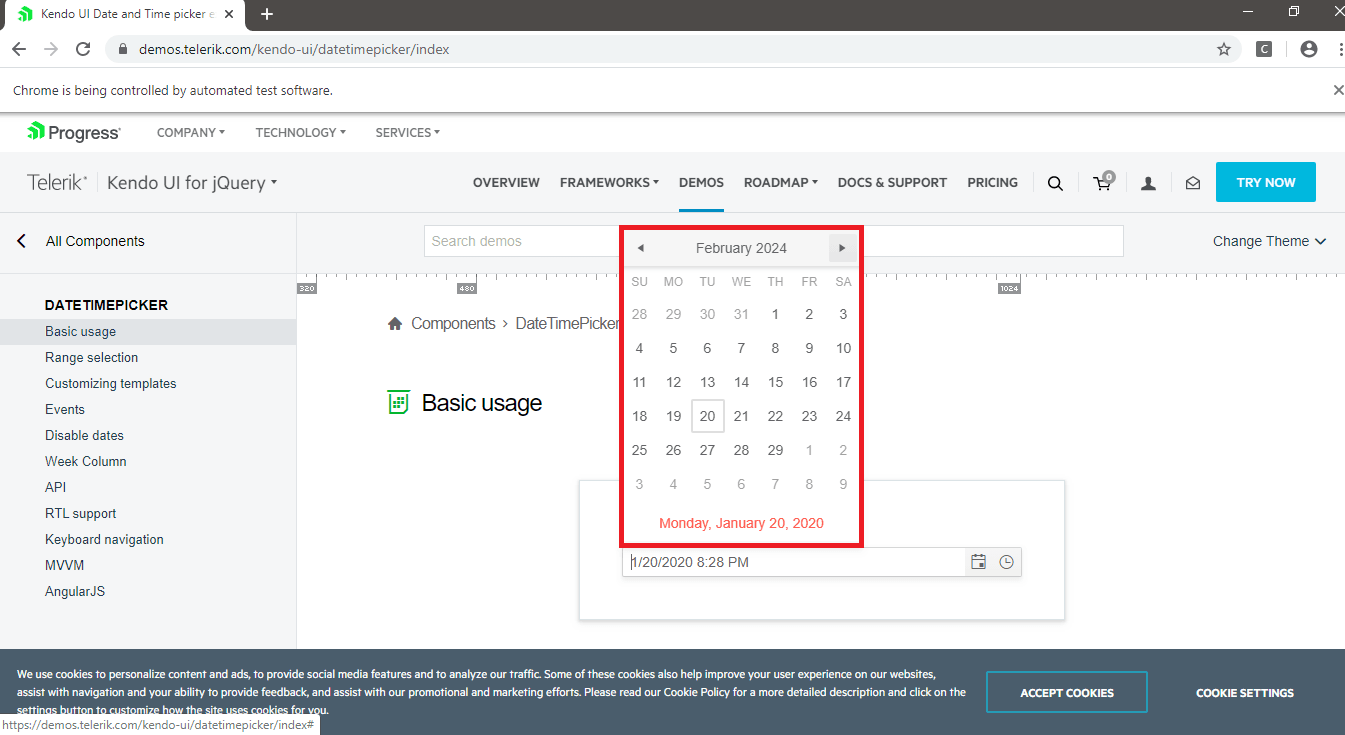1345x735 pixels.
Task: Go to previous month in calendar
Action: tap(640, 248)
